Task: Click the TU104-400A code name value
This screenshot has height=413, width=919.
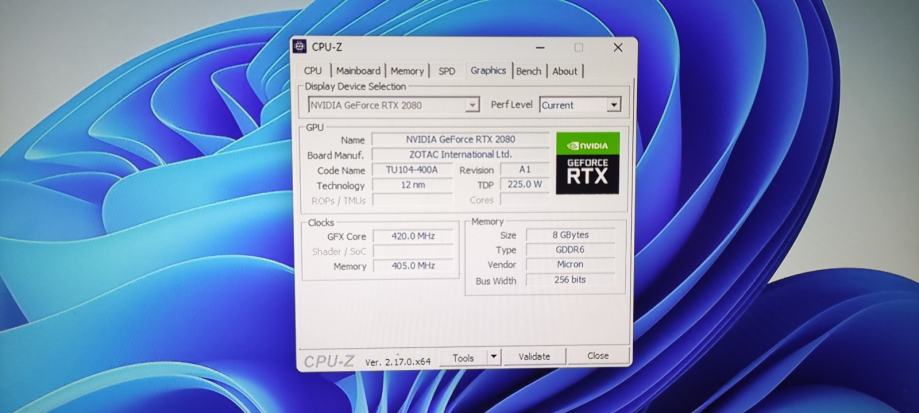Action: click(x=413, y=170)
